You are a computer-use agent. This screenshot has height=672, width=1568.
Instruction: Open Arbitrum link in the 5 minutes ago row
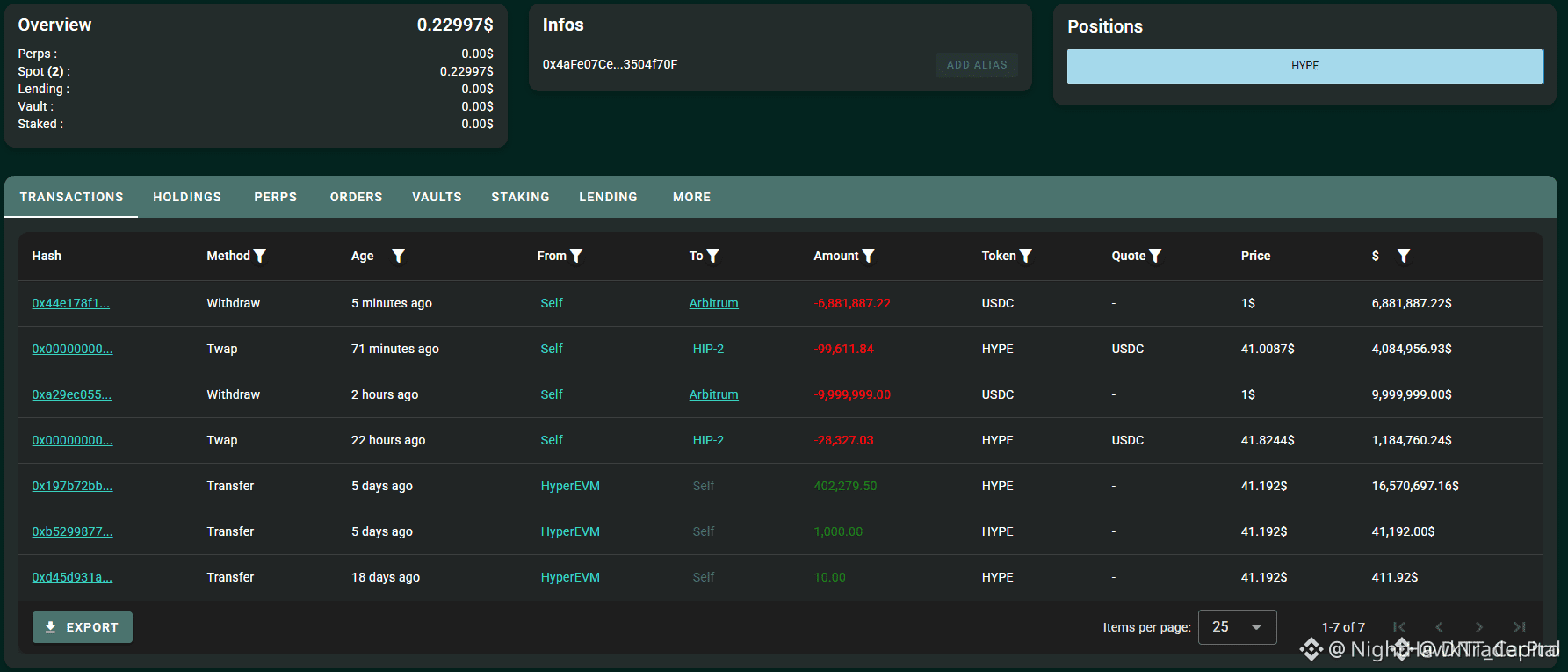713,303
